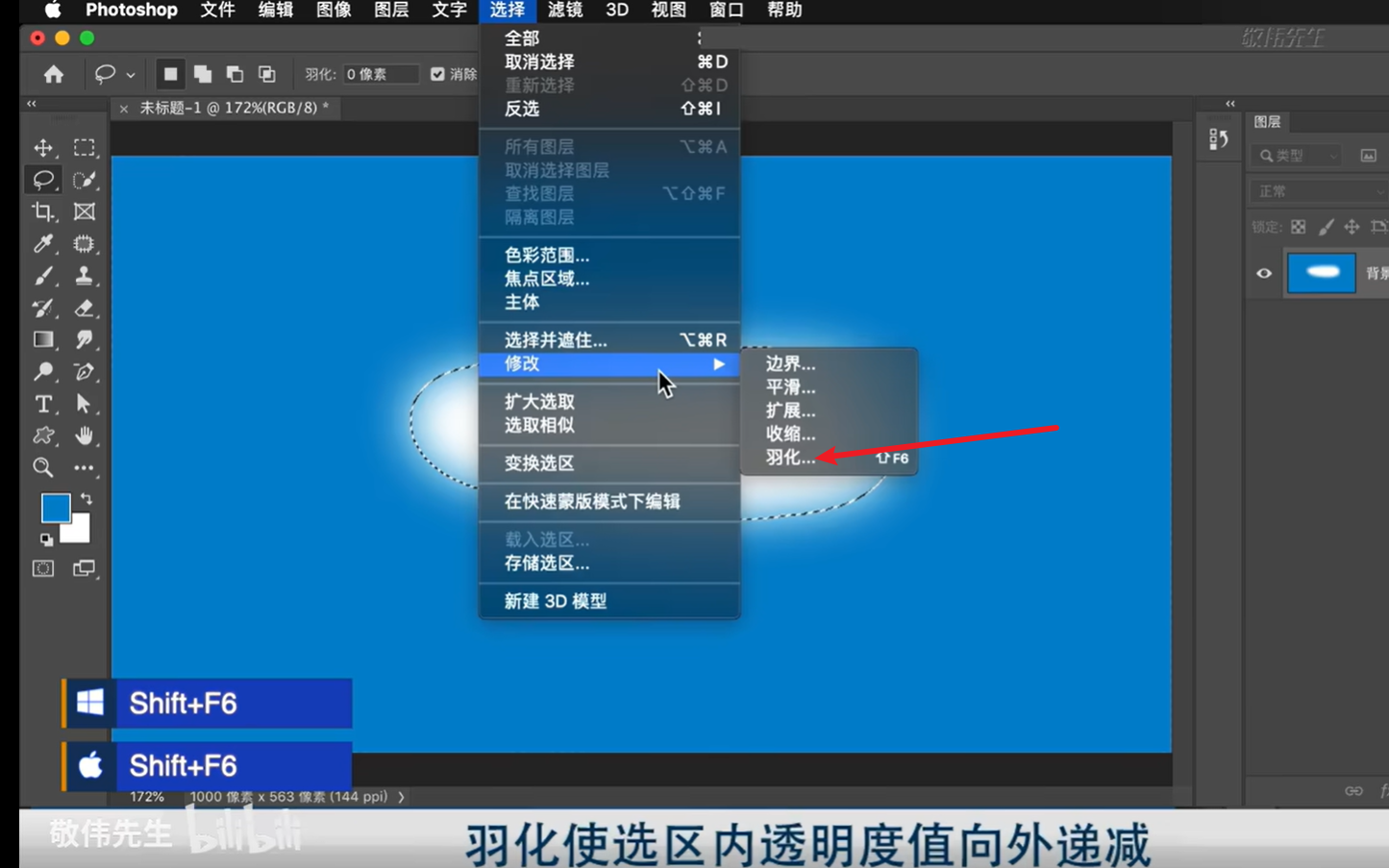
Task: Hide the background layer eye
Action: [1264, 273]
